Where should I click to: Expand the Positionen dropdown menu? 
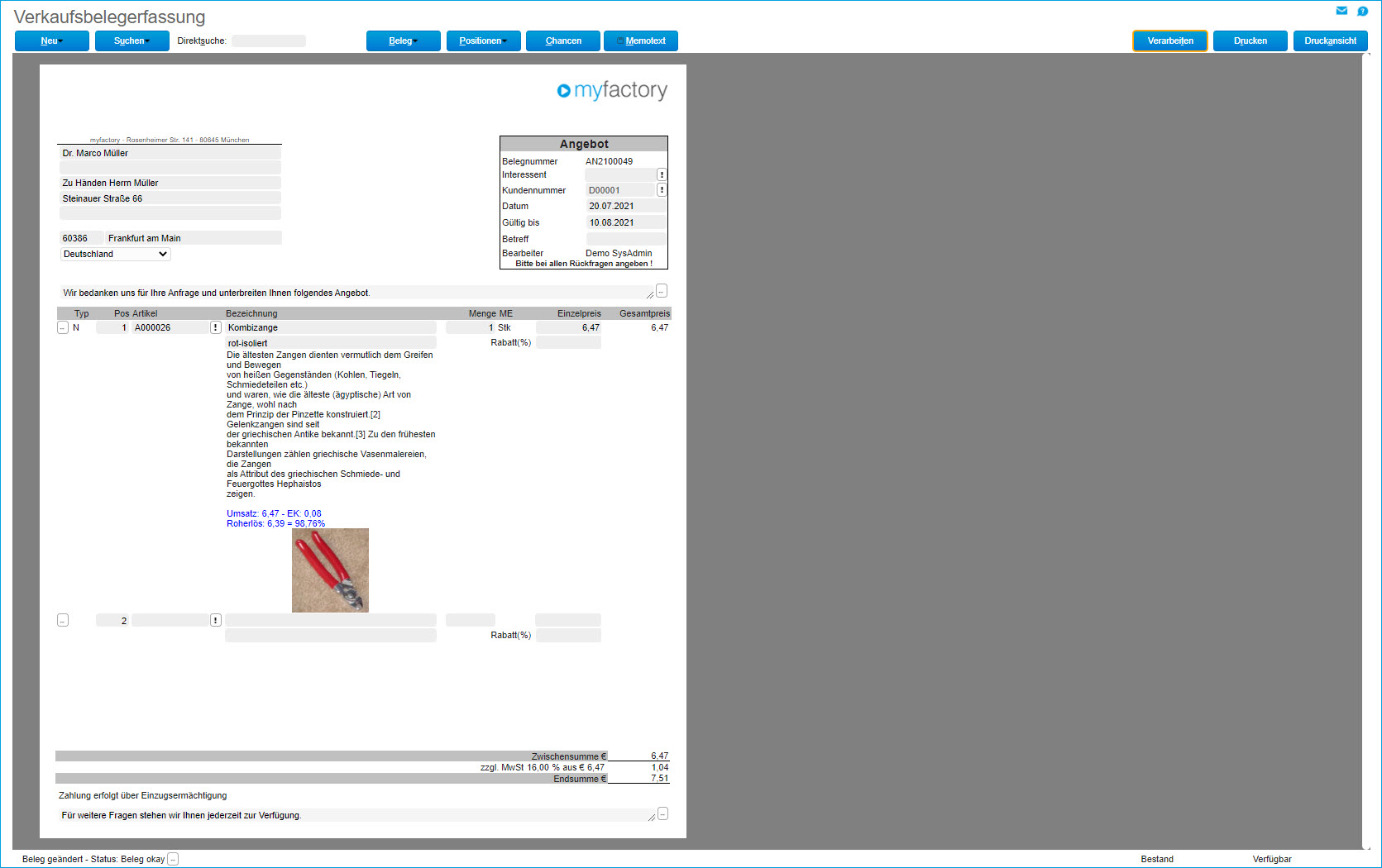(484, 41)
